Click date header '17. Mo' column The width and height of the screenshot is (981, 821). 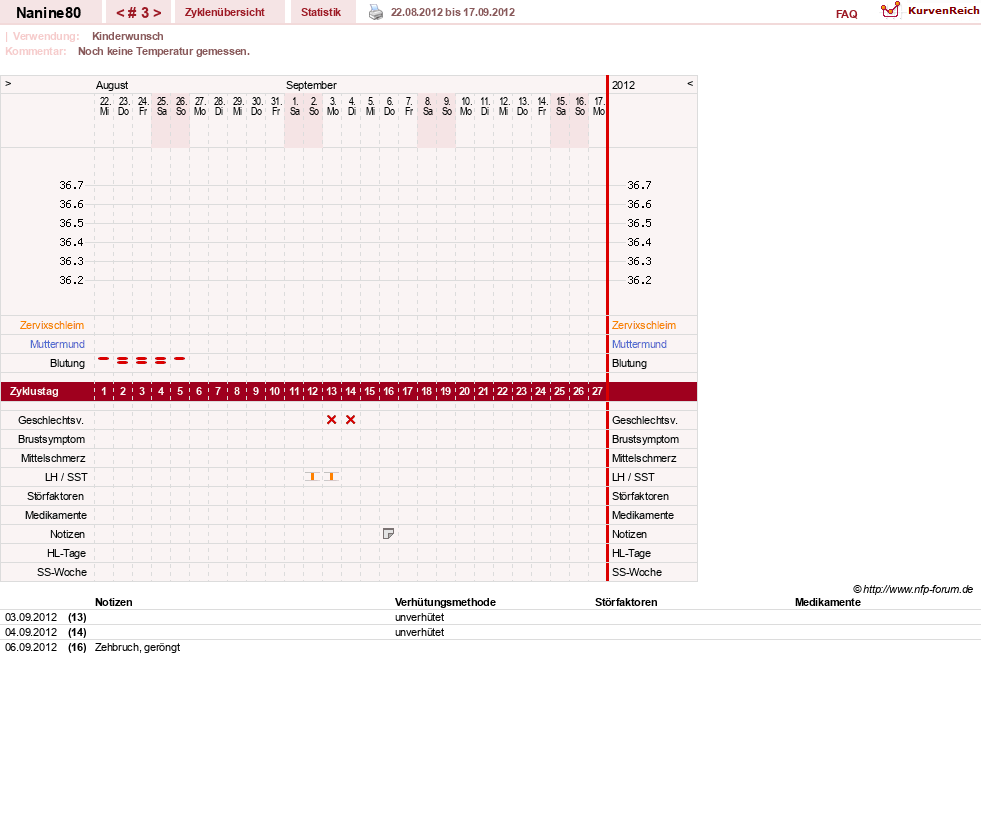599,106
